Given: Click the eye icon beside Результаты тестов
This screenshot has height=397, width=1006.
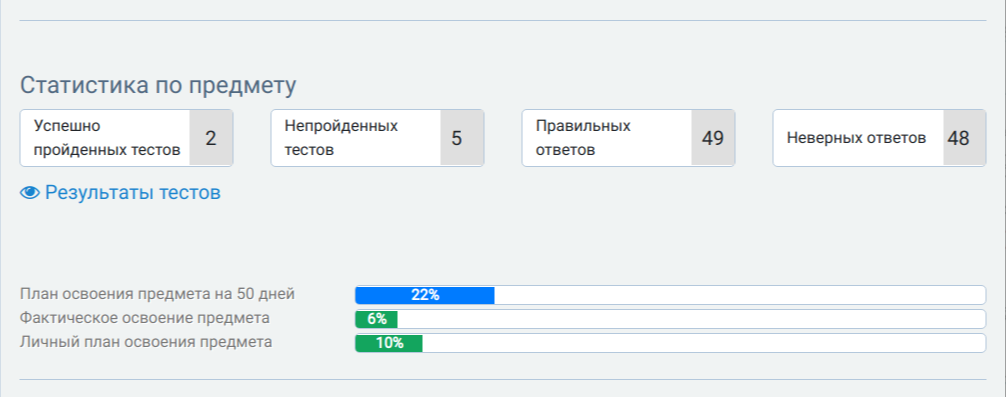Looking at the screenshot, I should (x=30, y=192).
